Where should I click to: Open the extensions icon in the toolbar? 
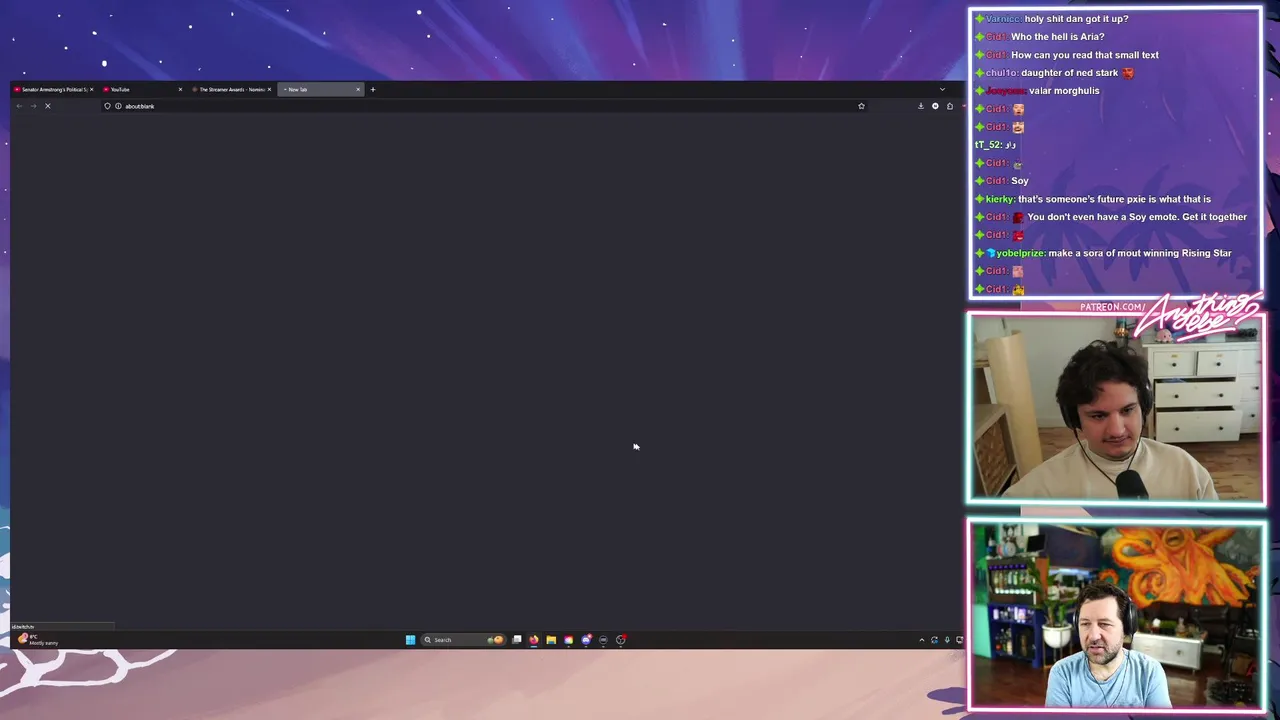tap(950, 106)
